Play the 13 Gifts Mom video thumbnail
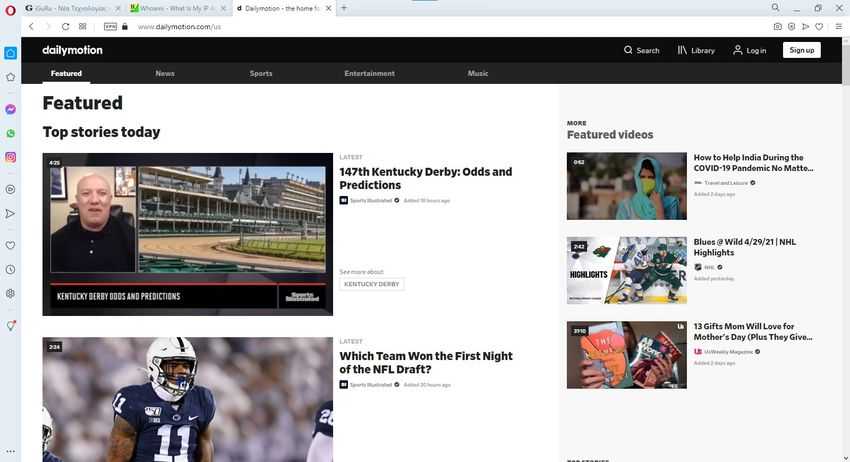The width and height of the screenshot is (850, 462). point(627,355)
